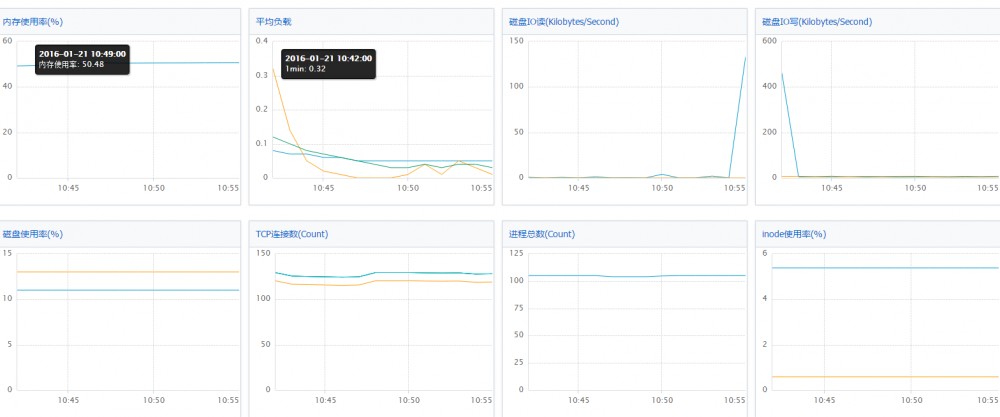
Task: Click the 10:45 axis label under TCP连接数 chart
Action: 323,399
